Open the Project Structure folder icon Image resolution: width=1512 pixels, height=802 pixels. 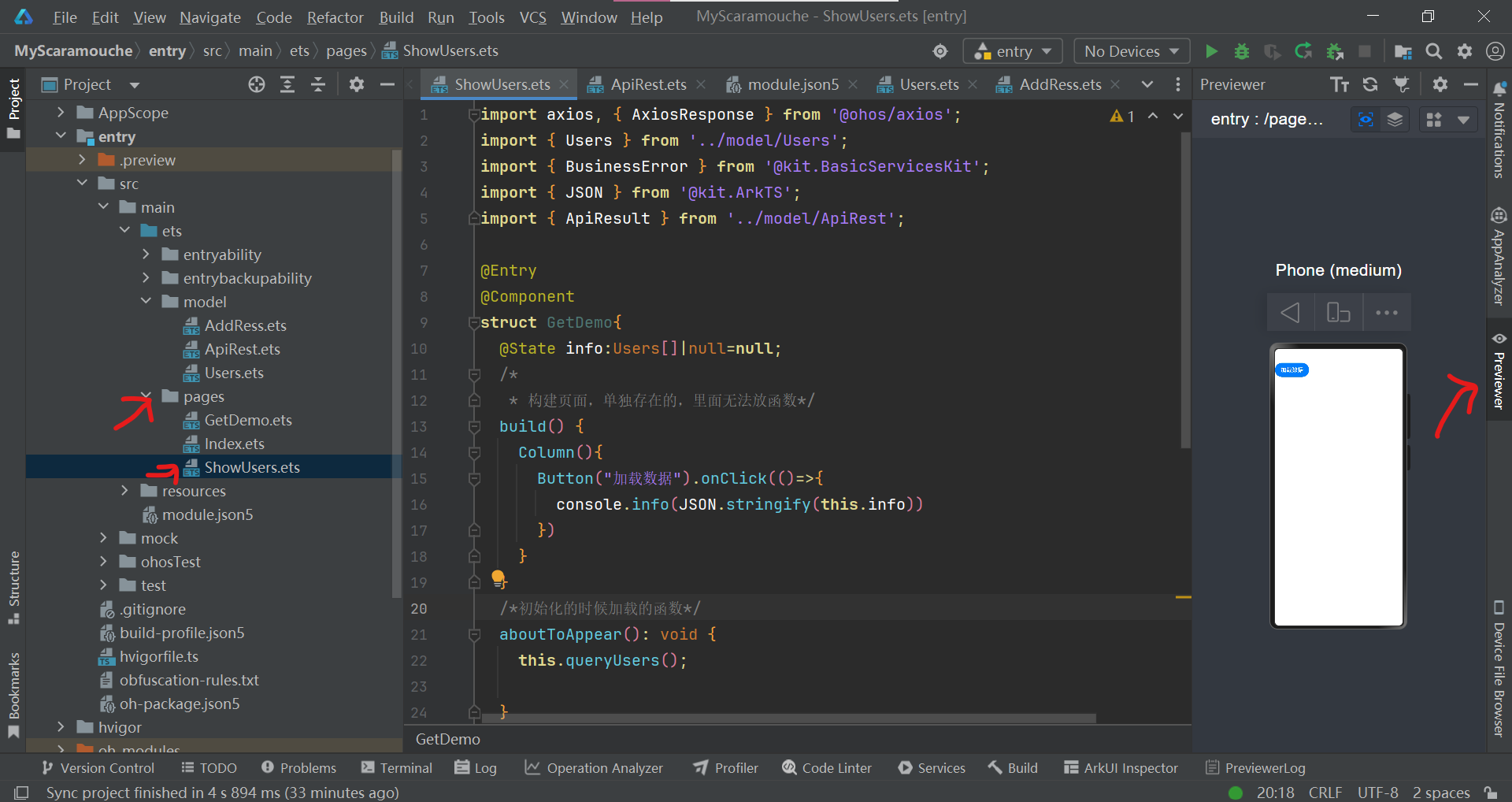1403,51
